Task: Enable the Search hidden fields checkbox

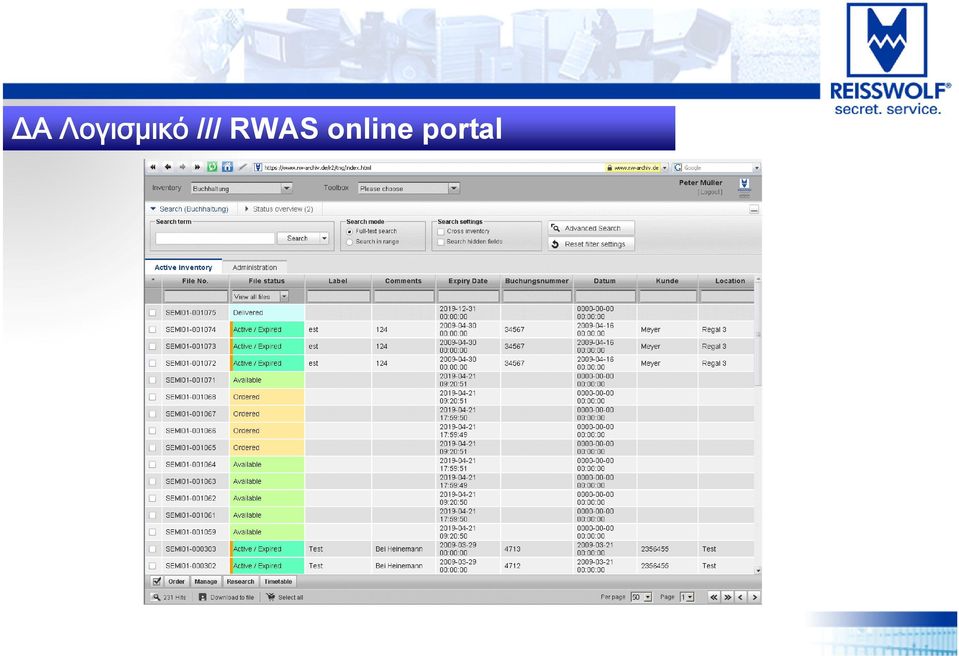Action: [x=440, y=242]
